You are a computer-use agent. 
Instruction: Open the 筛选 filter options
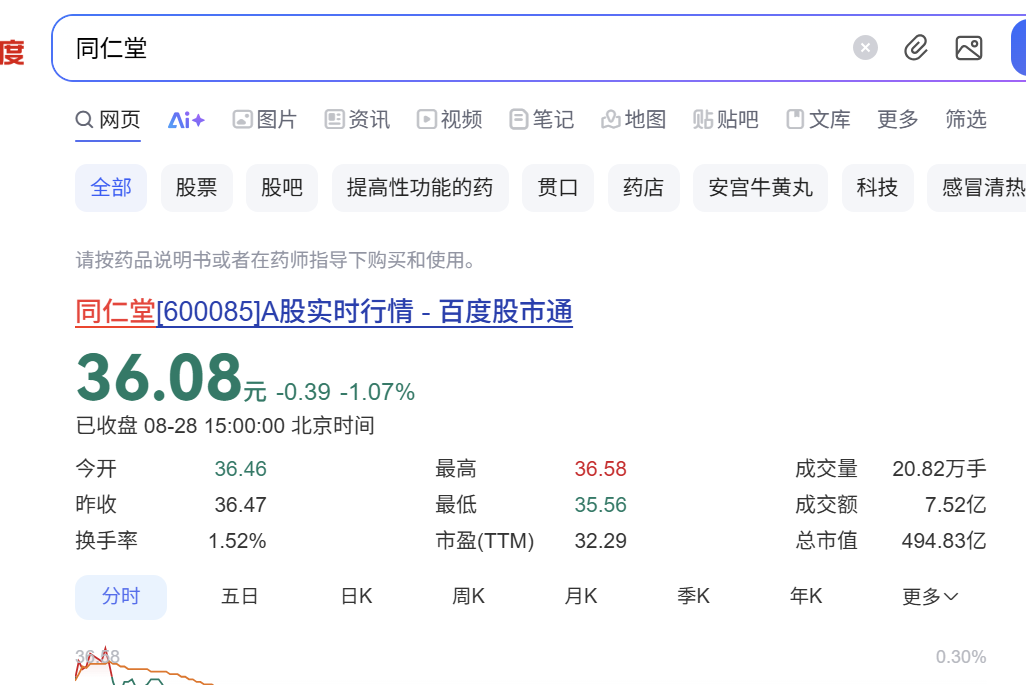click(x=965, y=120)
